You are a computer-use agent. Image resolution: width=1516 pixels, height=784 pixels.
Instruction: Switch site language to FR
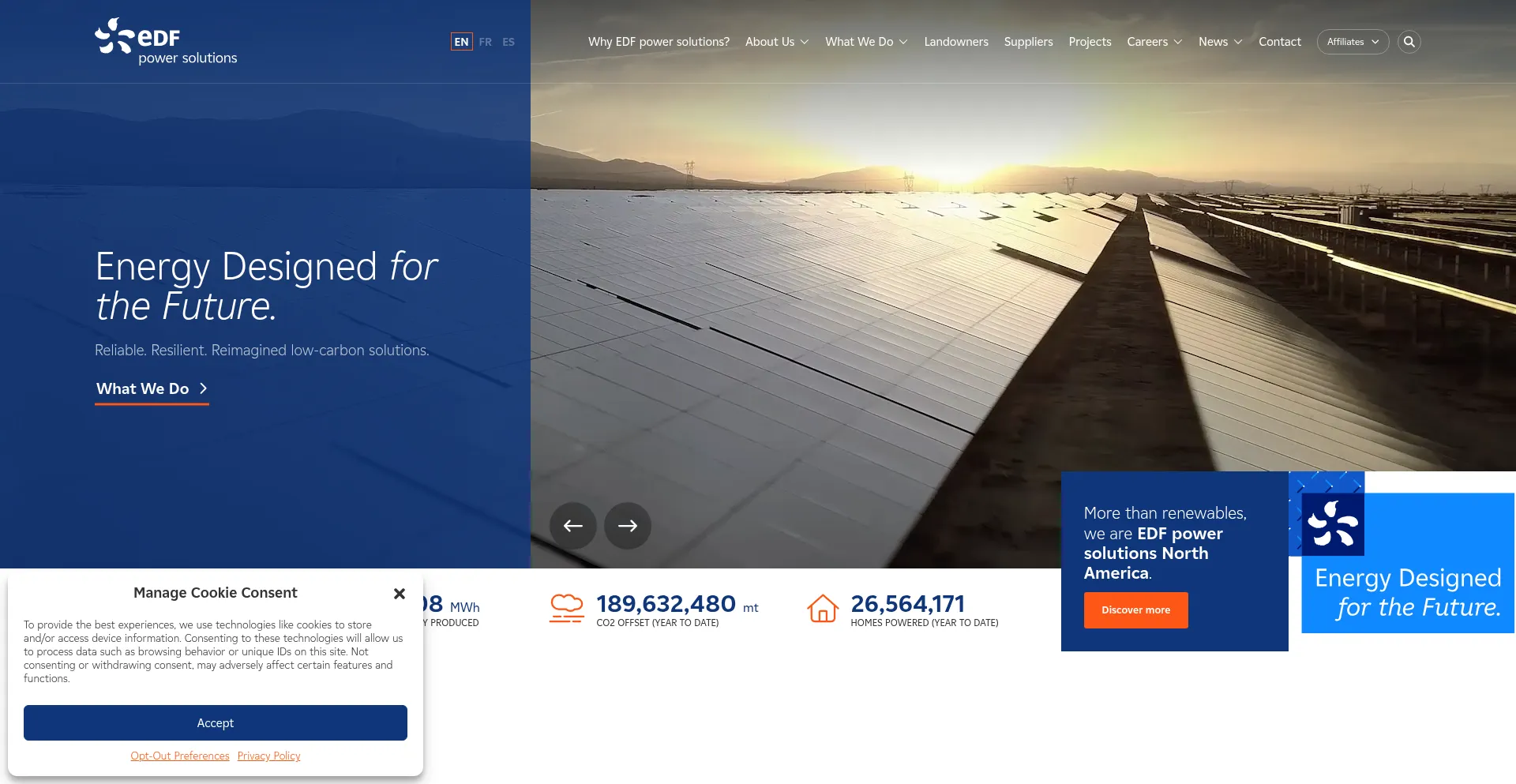point(485,42)
